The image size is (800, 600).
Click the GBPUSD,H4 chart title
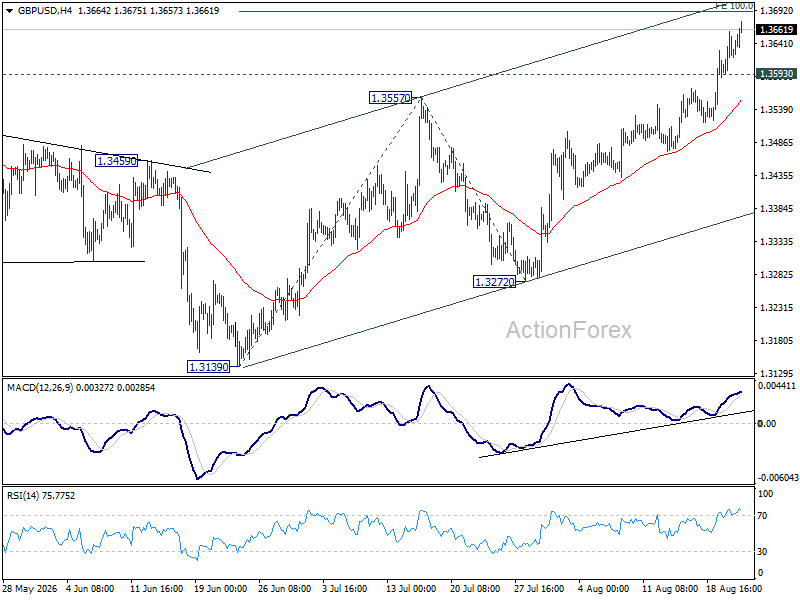coord(45,10)
